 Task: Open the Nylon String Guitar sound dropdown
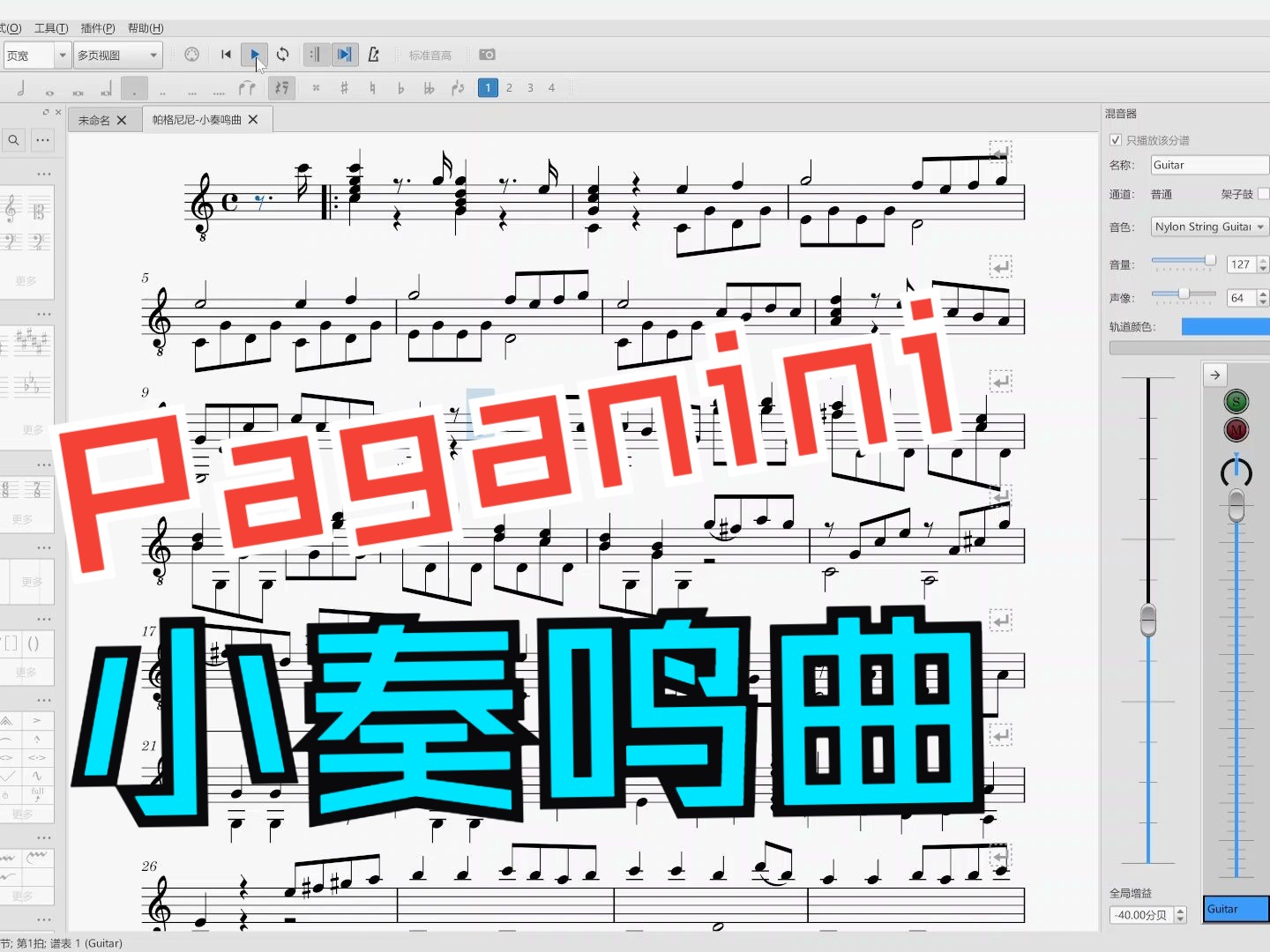pos(1209,227)
